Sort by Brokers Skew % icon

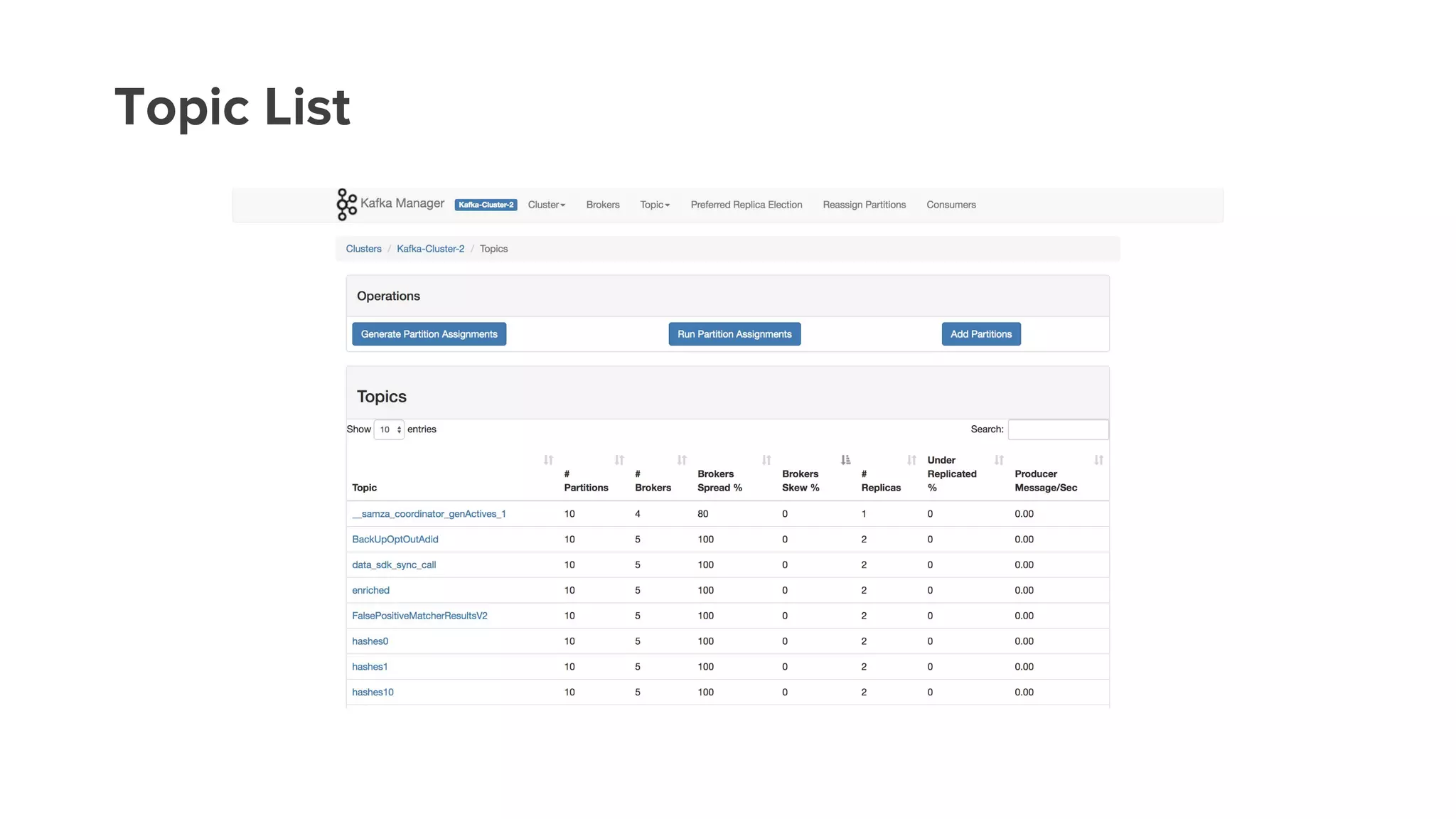pyautogui.click(x=845, y=460)
